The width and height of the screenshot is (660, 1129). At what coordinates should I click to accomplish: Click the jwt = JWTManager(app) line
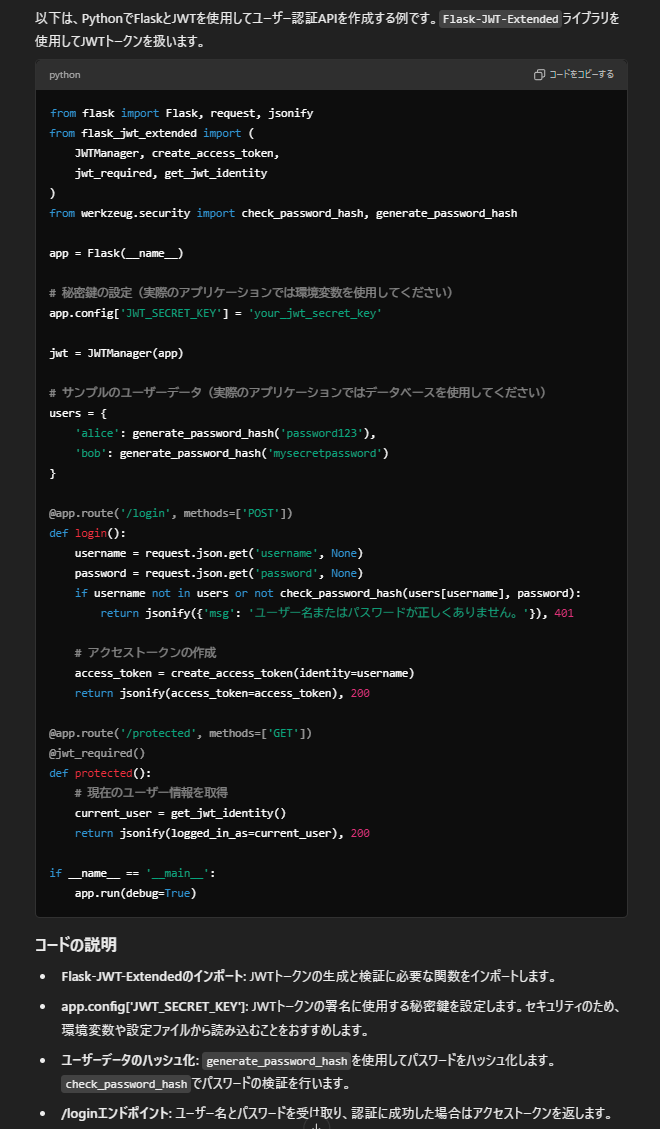pos(116,353)
